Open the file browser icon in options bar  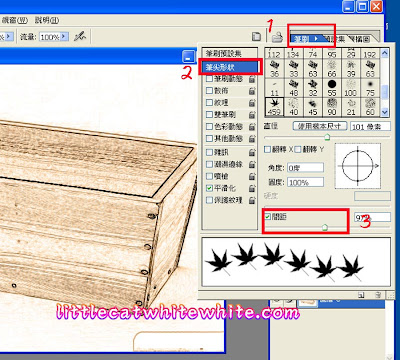[x=277, y=37]
